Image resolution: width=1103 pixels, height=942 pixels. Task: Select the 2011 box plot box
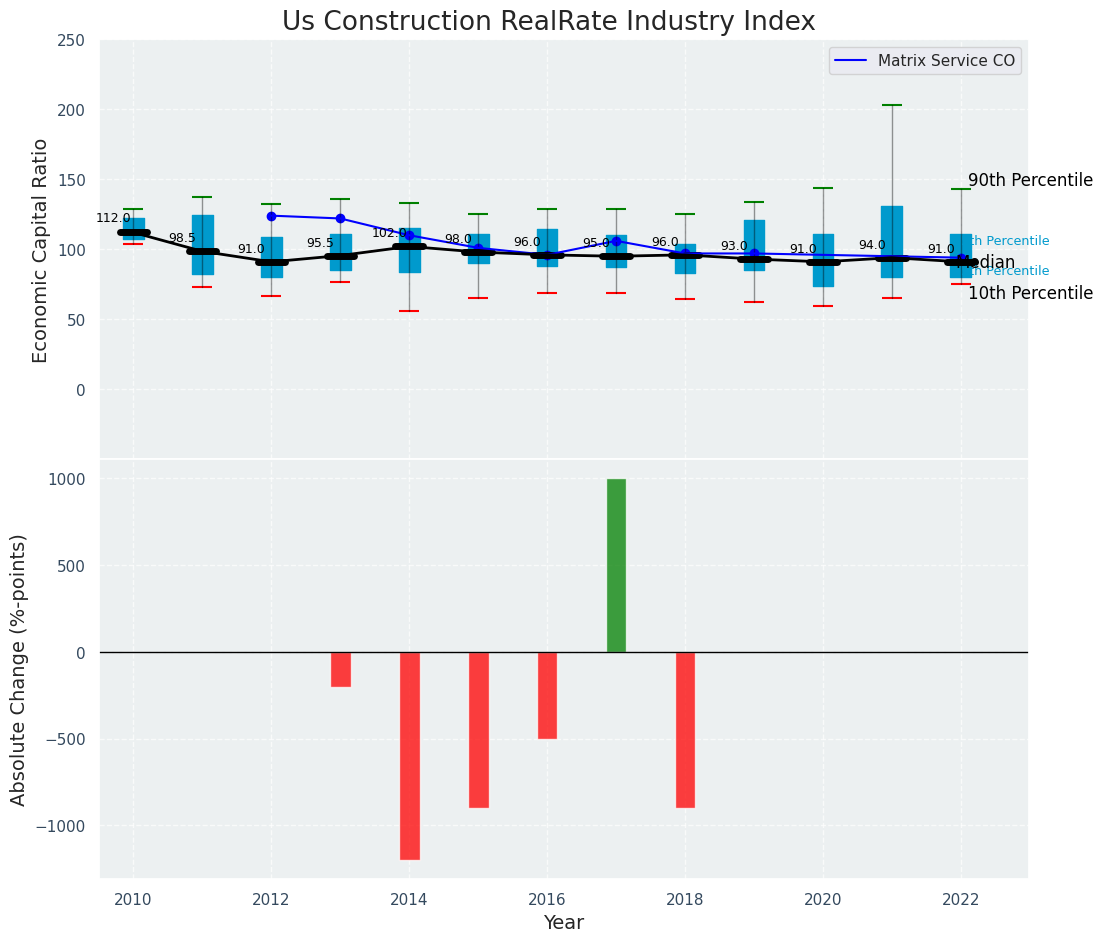click(x=202, y=244)
